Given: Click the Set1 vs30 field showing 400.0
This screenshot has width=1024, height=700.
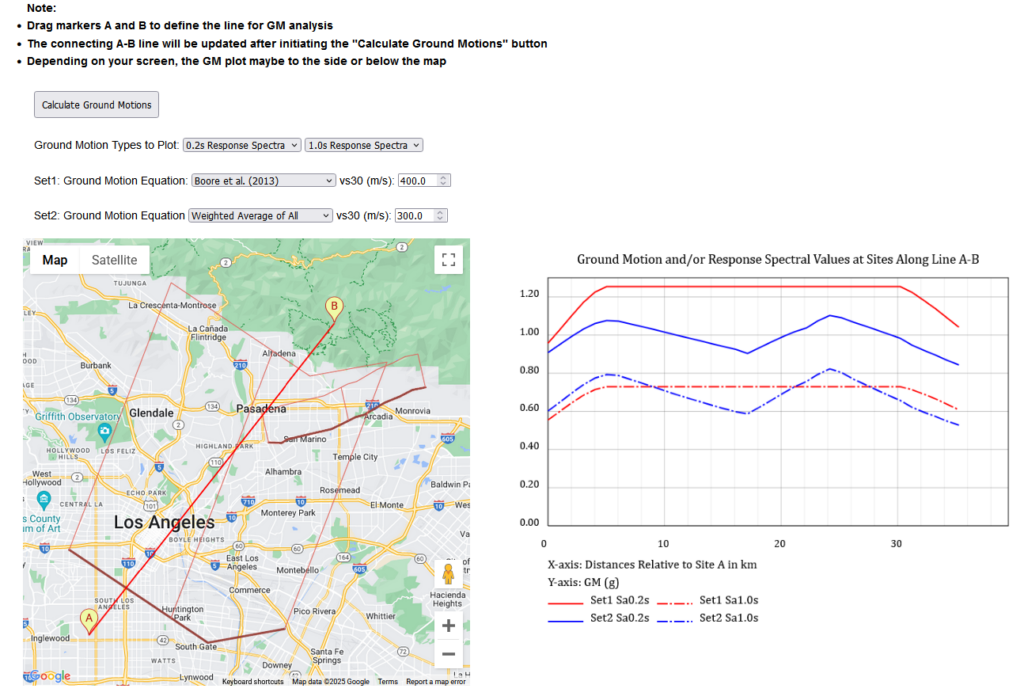Looking at the screenshot, I should coord(424,181).
